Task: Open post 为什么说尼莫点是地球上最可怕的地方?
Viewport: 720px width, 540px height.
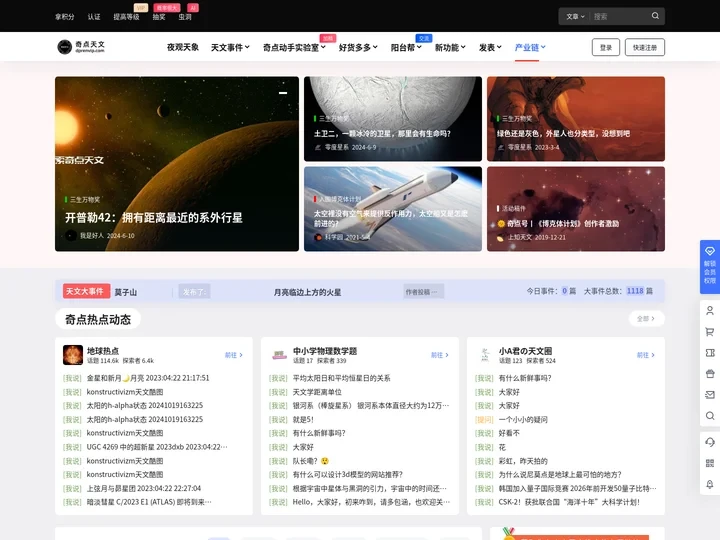Action: click(x=560, y=474)
